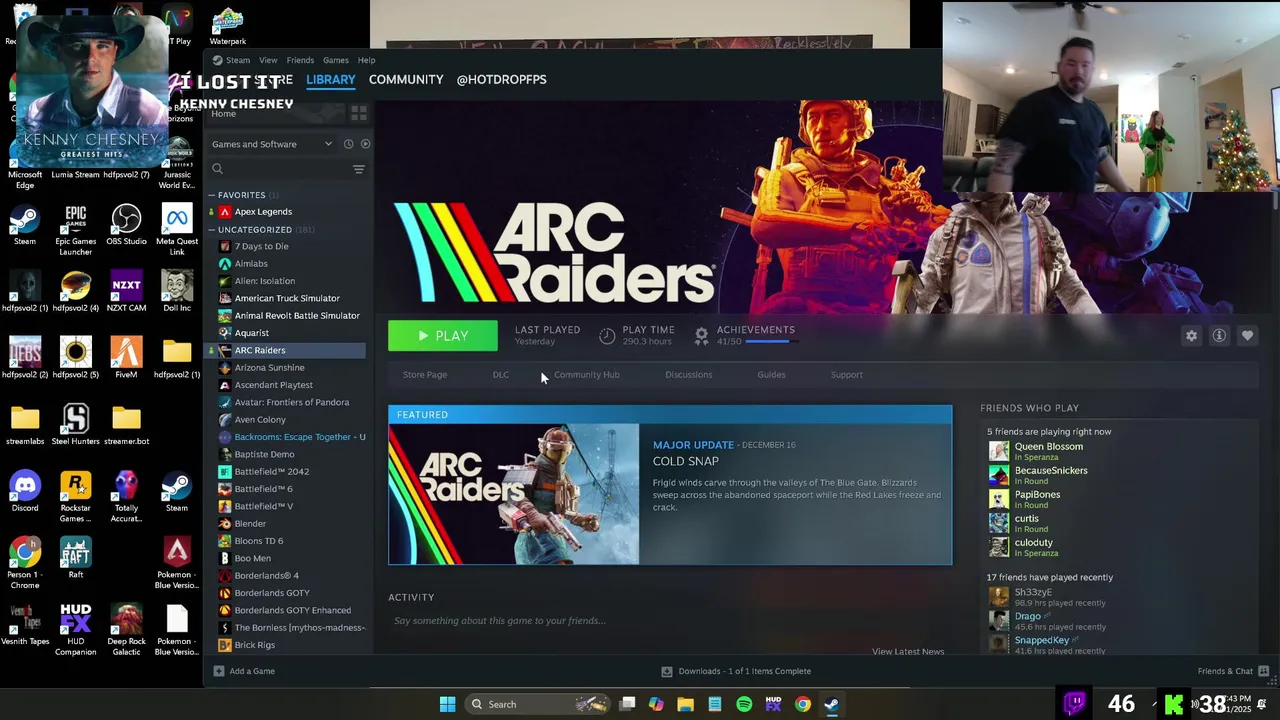This screenshot has height=720, width=1280.
Task: Open ARC Raiders Support link
Action: (x=847, y=375)
